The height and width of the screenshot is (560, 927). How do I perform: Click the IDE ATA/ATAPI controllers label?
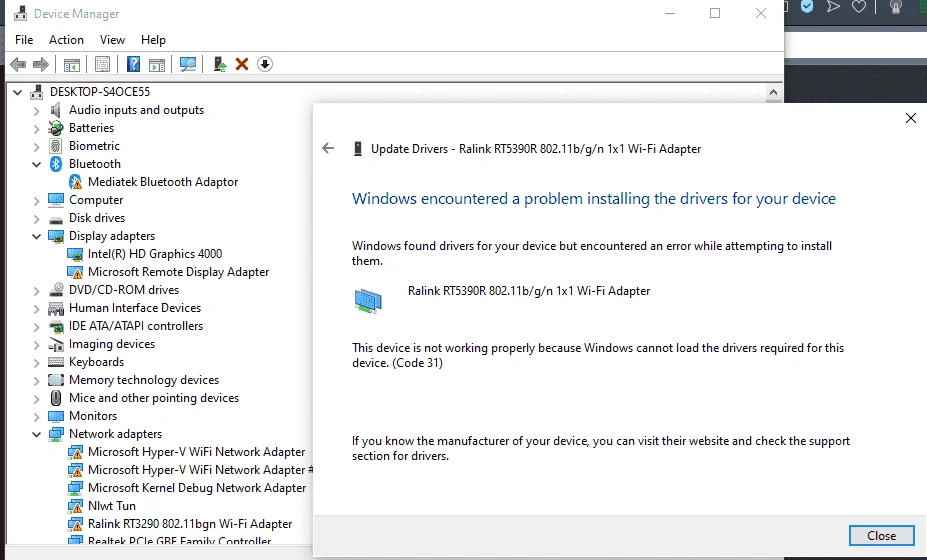coord(136,326)
